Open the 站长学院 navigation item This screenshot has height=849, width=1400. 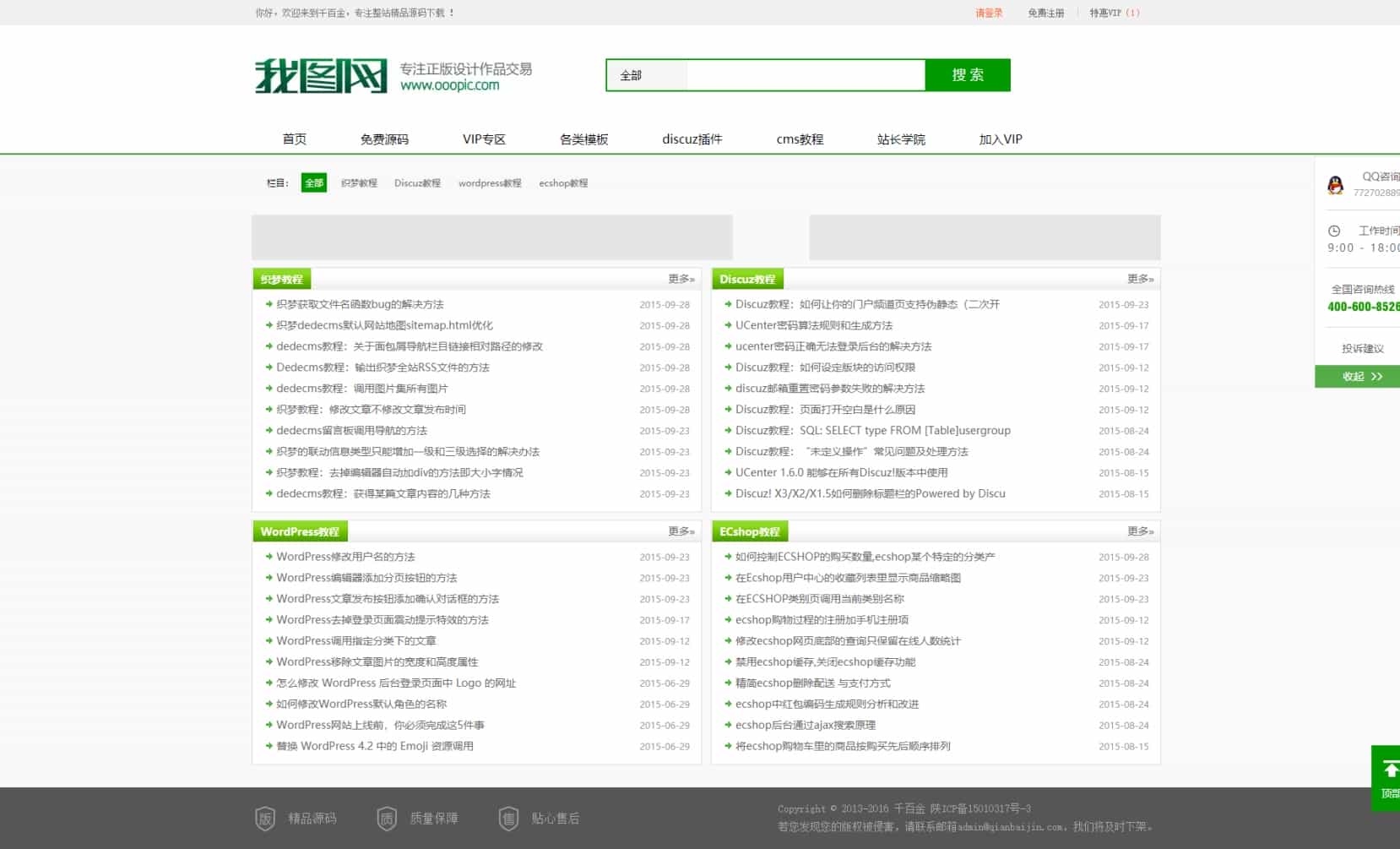pos(901,139)
